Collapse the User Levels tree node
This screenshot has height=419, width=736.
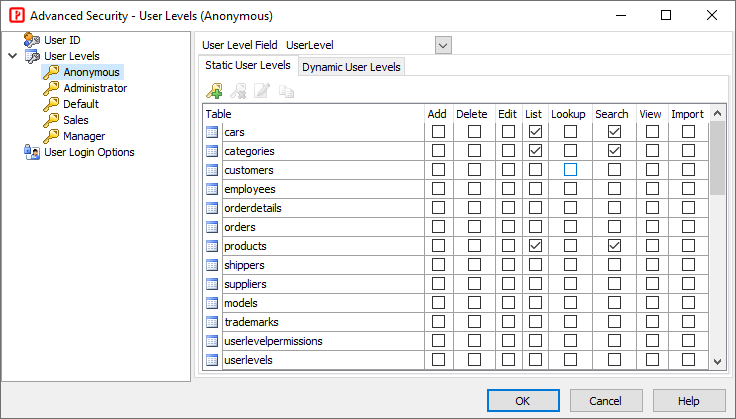[13, 56]
